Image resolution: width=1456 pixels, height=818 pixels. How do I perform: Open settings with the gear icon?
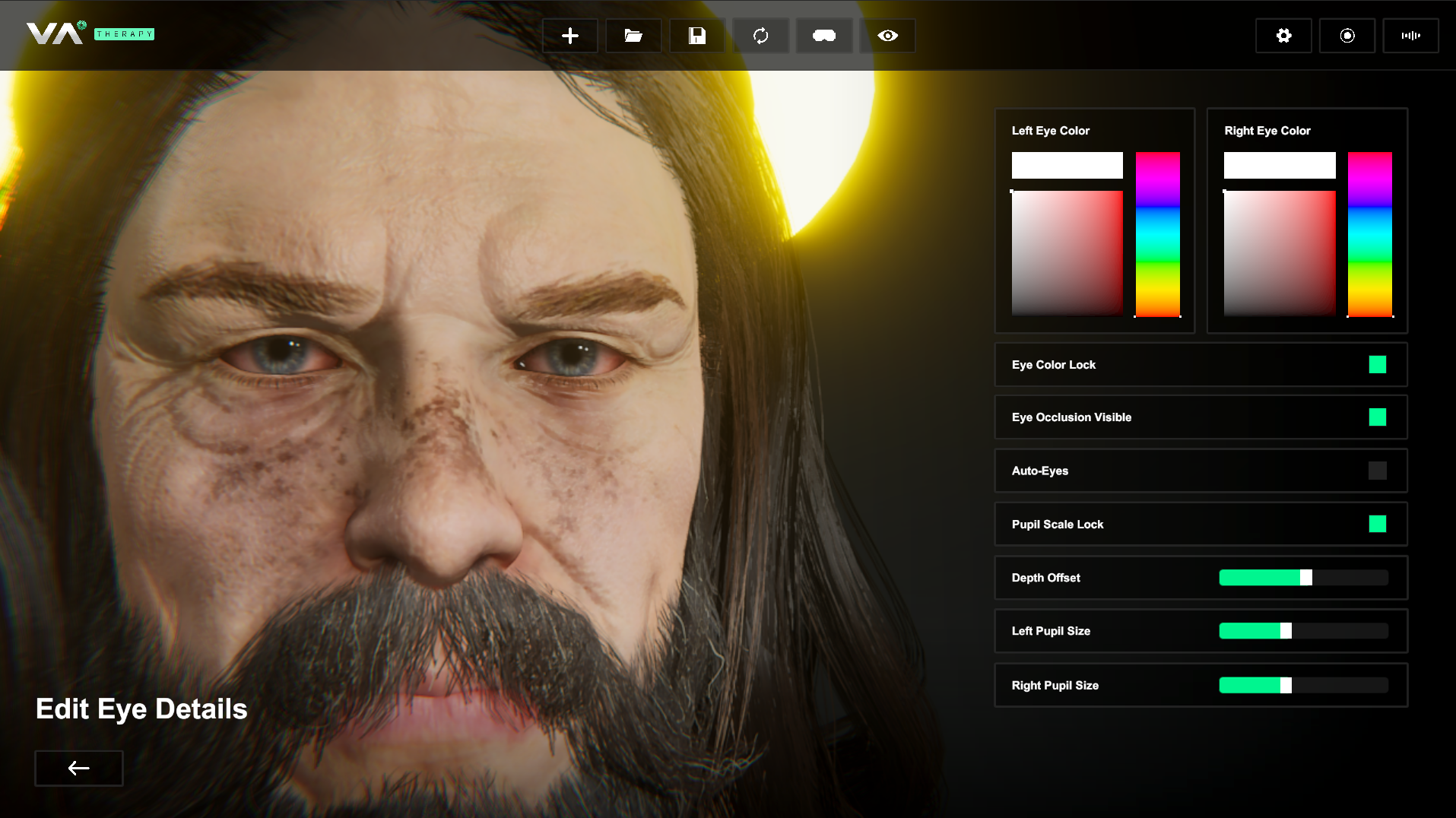point(1283,36)
